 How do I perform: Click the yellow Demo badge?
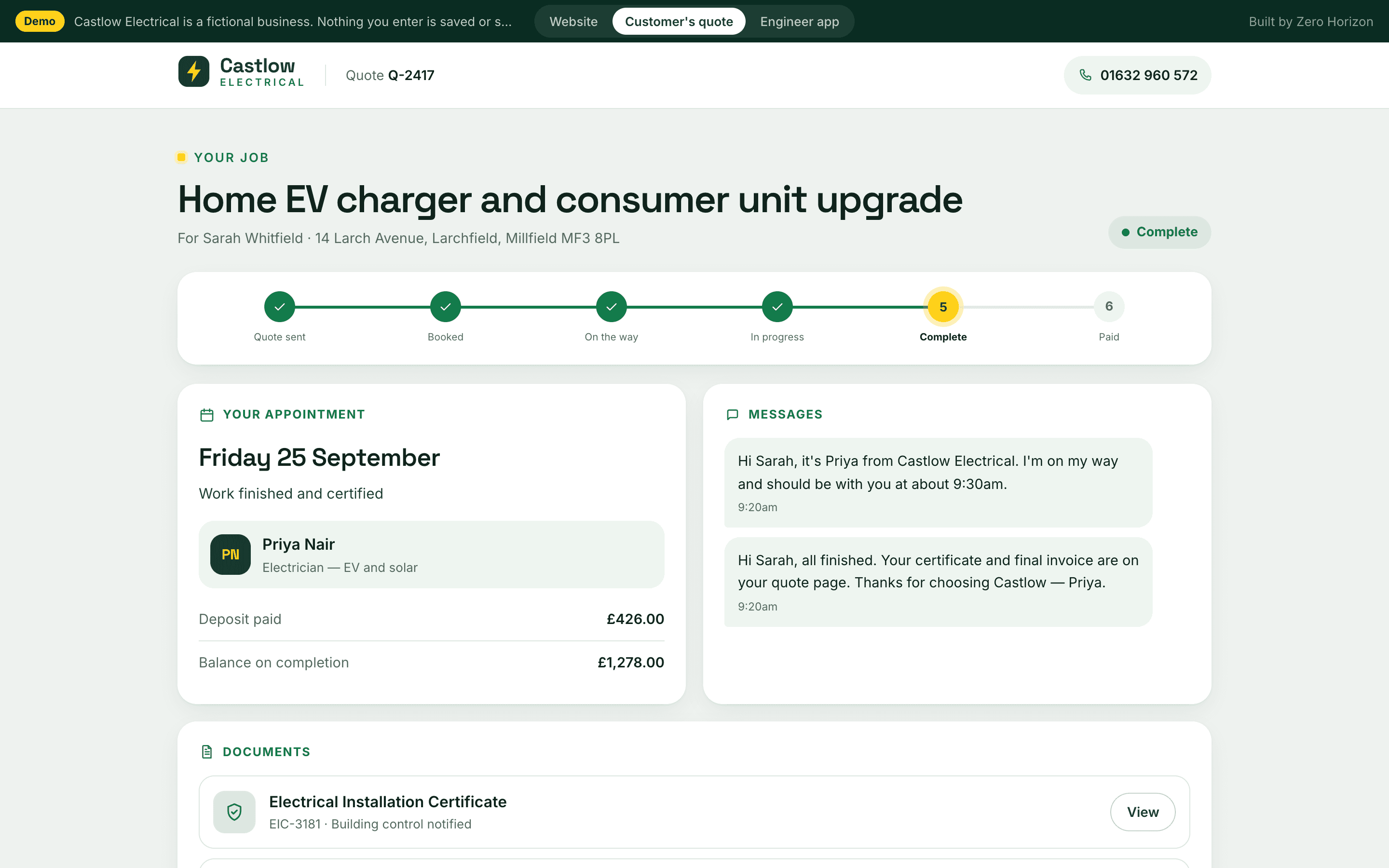click(x=40, y=21)
